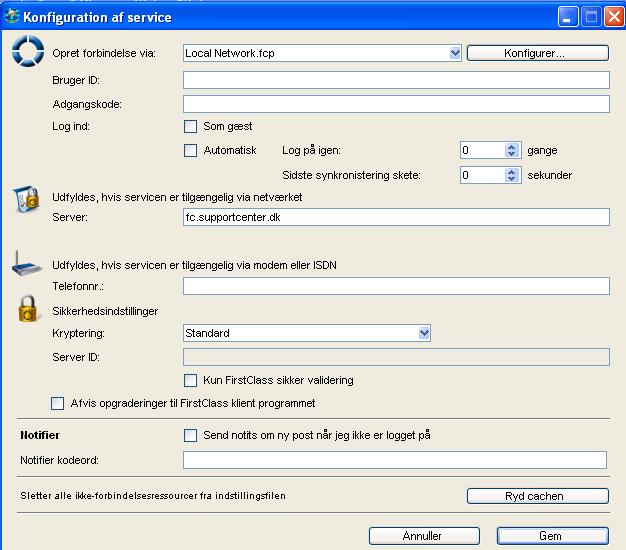Enable Send notits om ny post checkbox
This screenshot has width=626, height=550.
point(190,435)
